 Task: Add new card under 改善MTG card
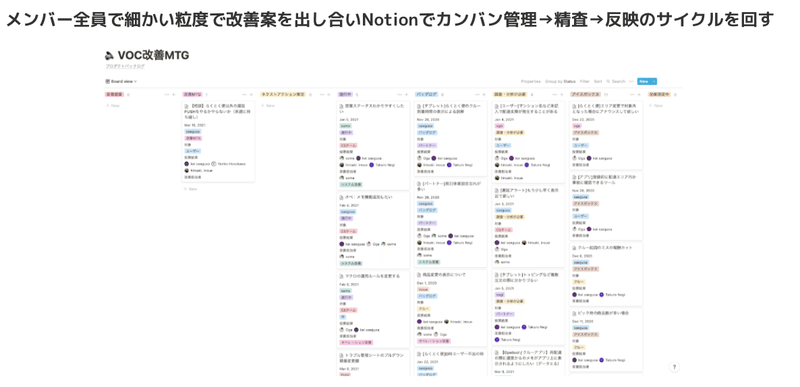point(190,189)
